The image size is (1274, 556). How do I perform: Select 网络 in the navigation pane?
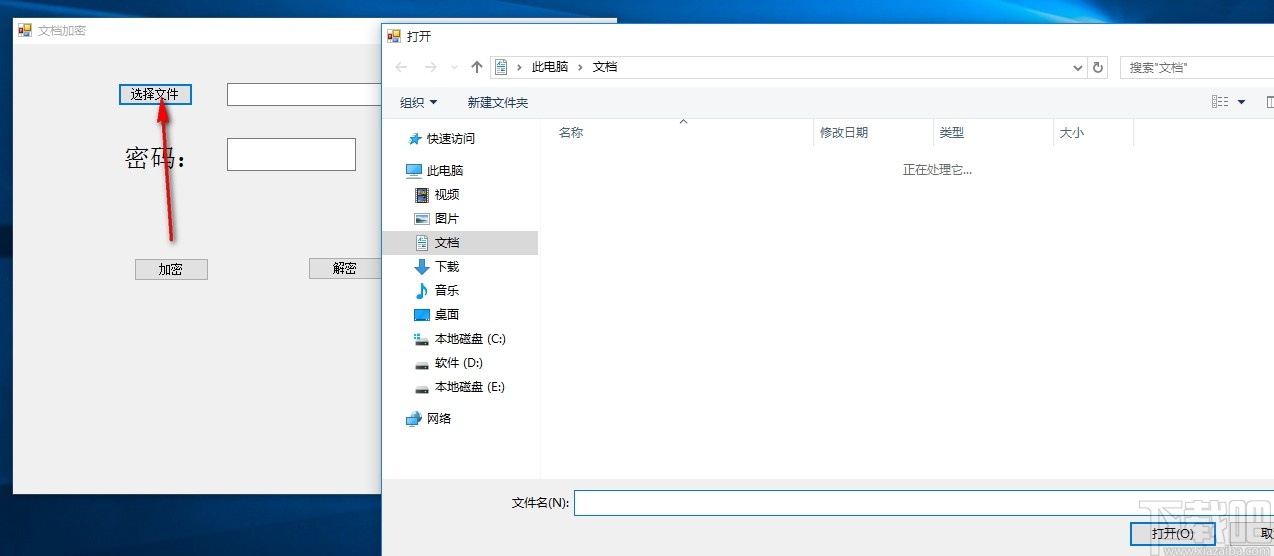(x=439, y=418)
